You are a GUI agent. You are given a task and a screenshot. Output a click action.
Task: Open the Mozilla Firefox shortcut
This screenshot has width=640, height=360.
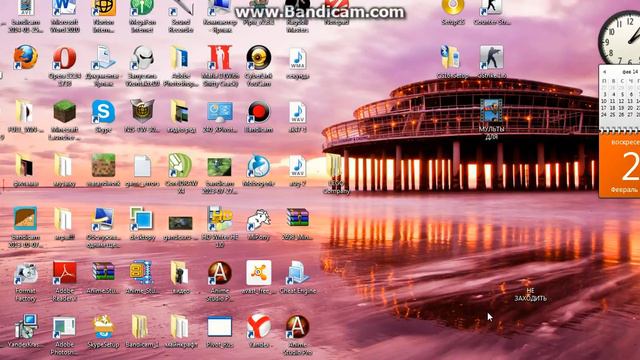pos(25,58)
